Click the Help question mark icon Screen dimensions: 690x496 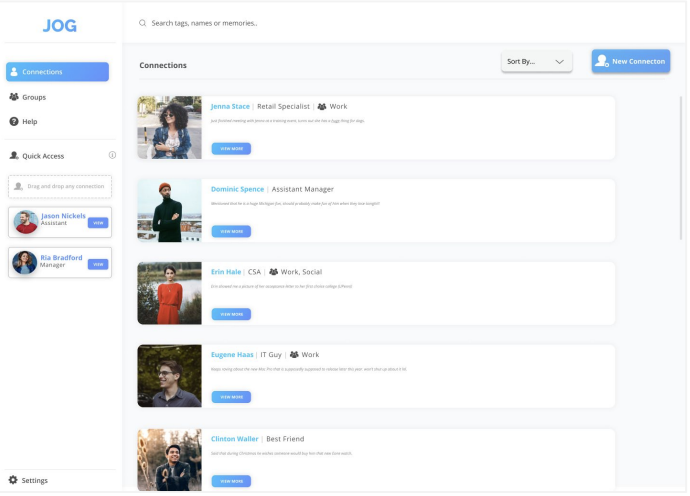tap(14, 122)
